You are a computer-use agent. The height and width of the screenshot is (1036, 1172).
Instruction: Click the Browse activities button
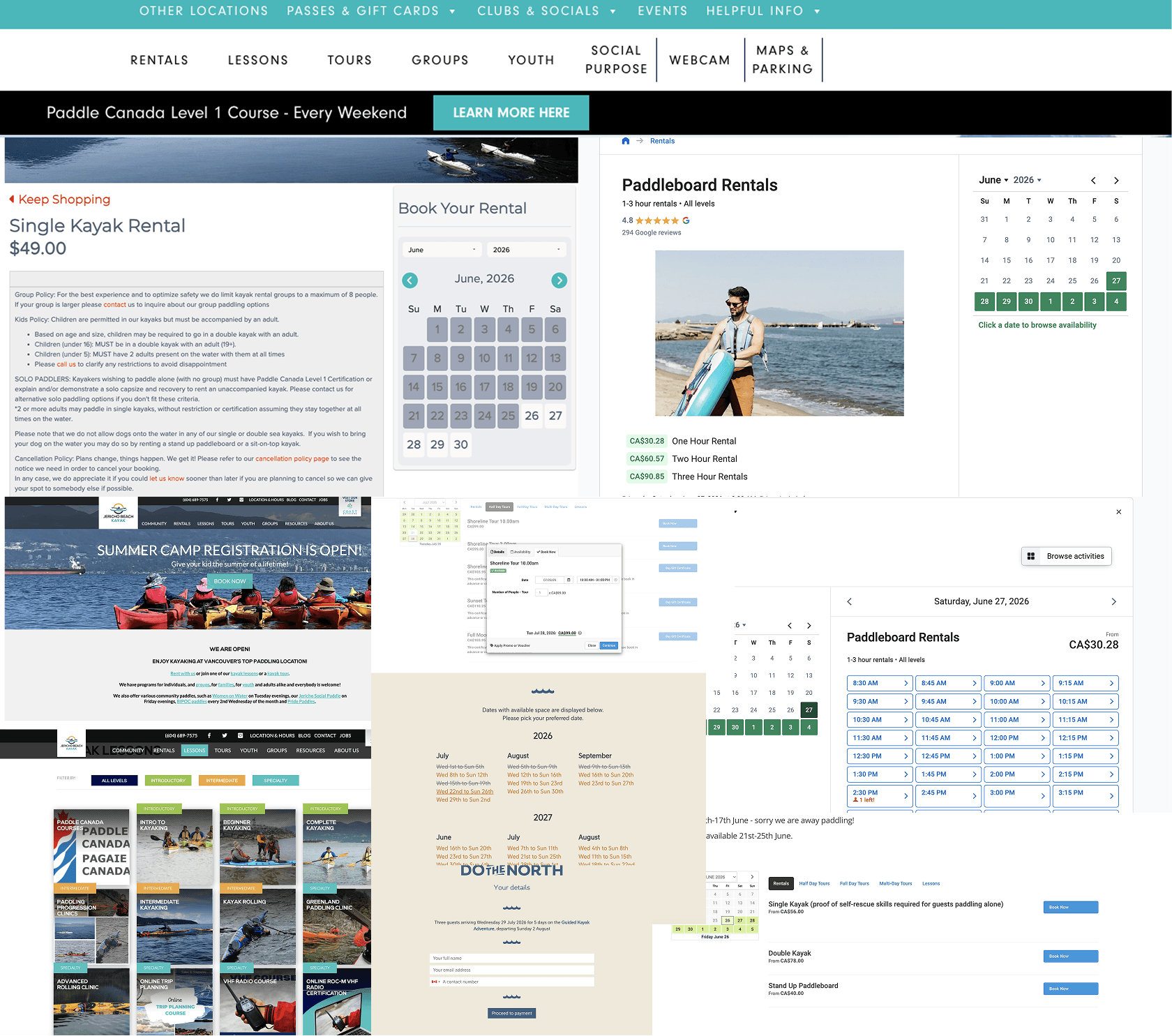(x=1067, y=556)
